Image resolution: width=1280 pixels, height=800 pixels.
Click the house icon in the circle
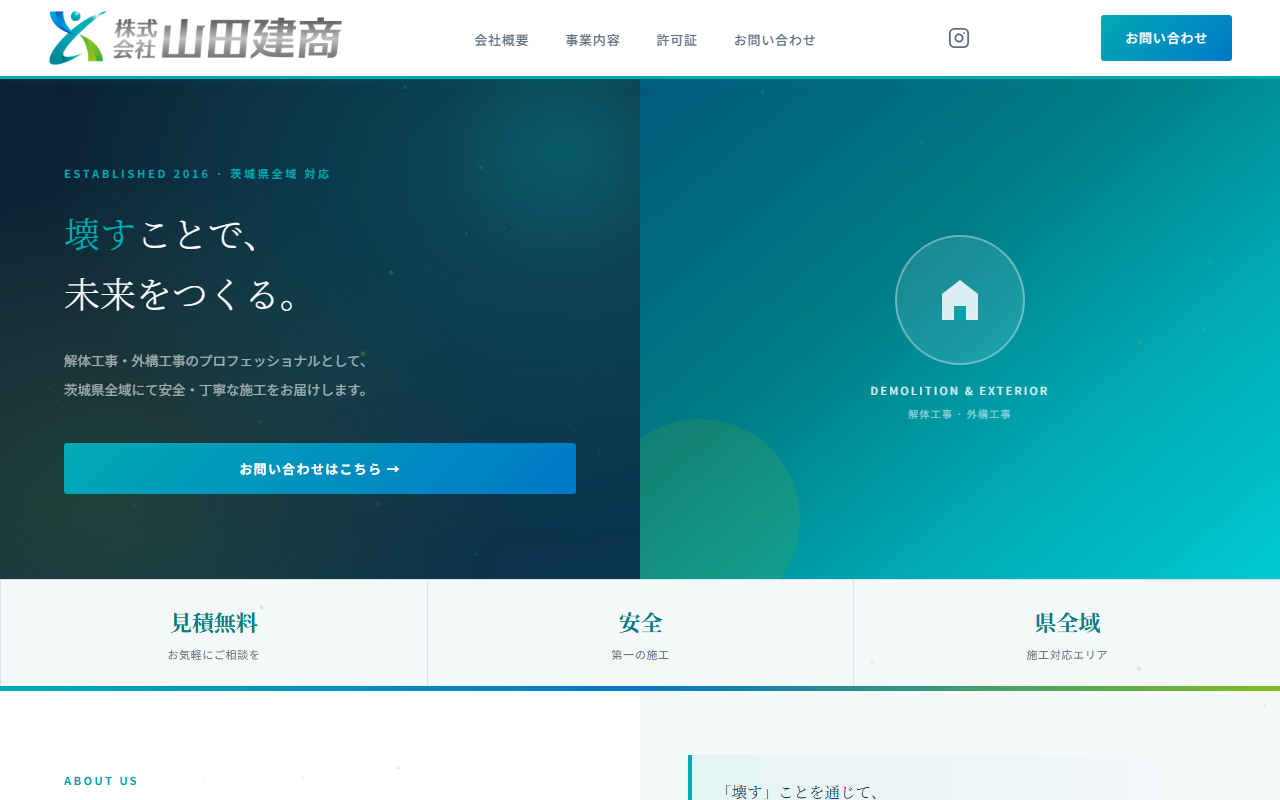(x=960, y=300)
